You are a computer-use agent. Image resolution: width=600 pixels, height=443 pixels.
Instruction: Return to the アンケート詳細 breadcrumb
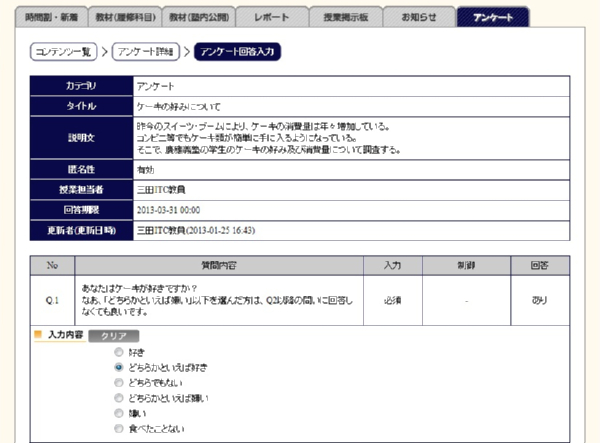[145, 51]
